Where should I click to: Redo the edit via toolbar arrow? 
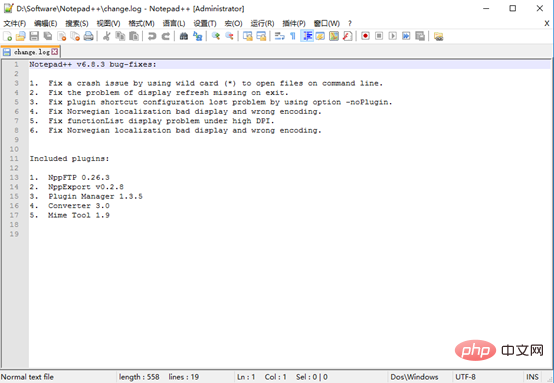tap(166, 36)
